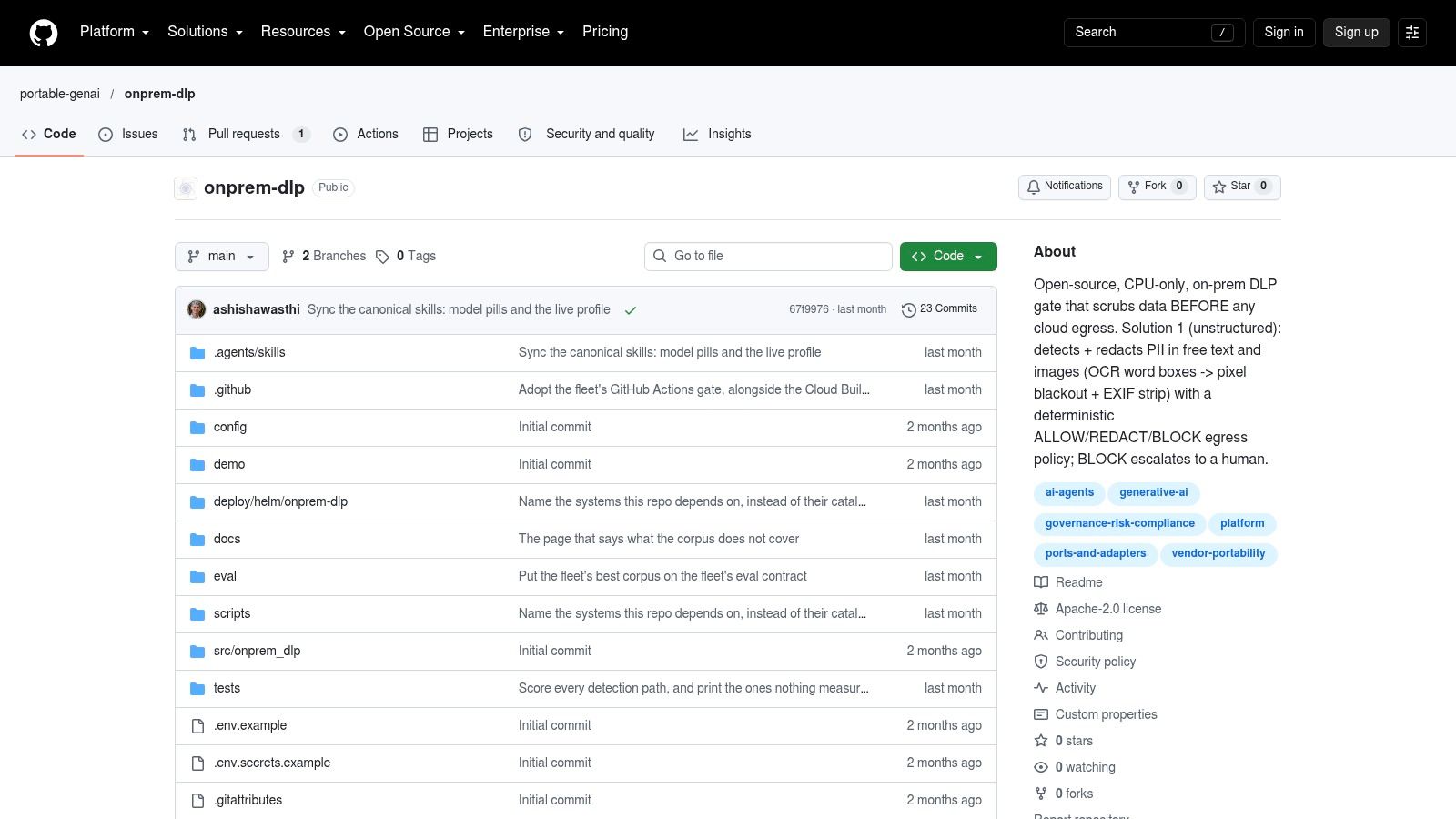Click ashishawasthi's avatar in the commit bar
1456x819 pixels.
(x=197, y=309)
